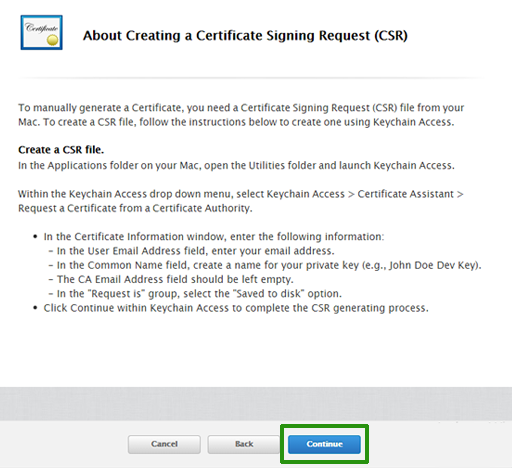Click the paragraph starting 'To manually generate a Certificate'
Screen dimensions: 512x468
click(241, 115)
